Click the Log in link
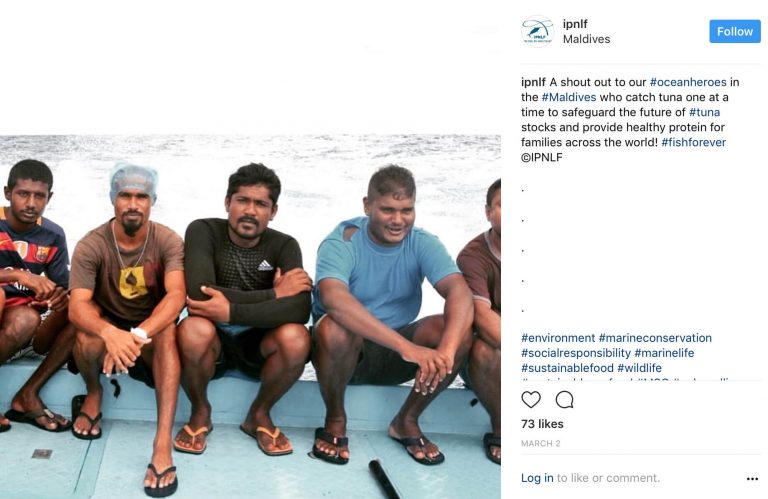Screen dimensions: 768x499 (x=537, y=478)
